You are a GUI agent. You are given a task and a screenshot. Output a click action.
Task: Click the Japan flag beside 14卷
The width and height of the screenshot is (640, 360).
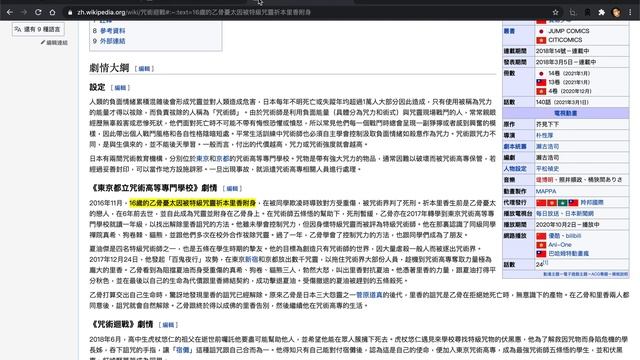pyautogui.click(x=541, y=73)
